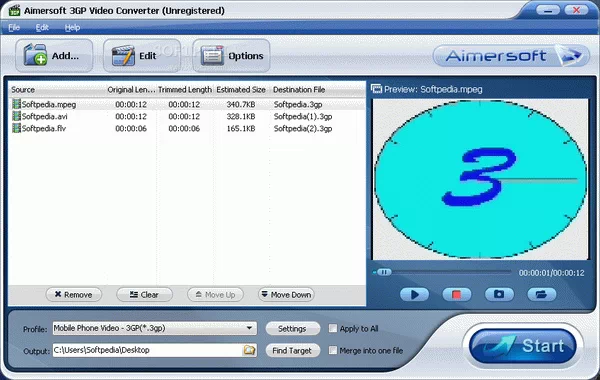
Task: Click the Original Length column header
Action: tap(131, 90)
